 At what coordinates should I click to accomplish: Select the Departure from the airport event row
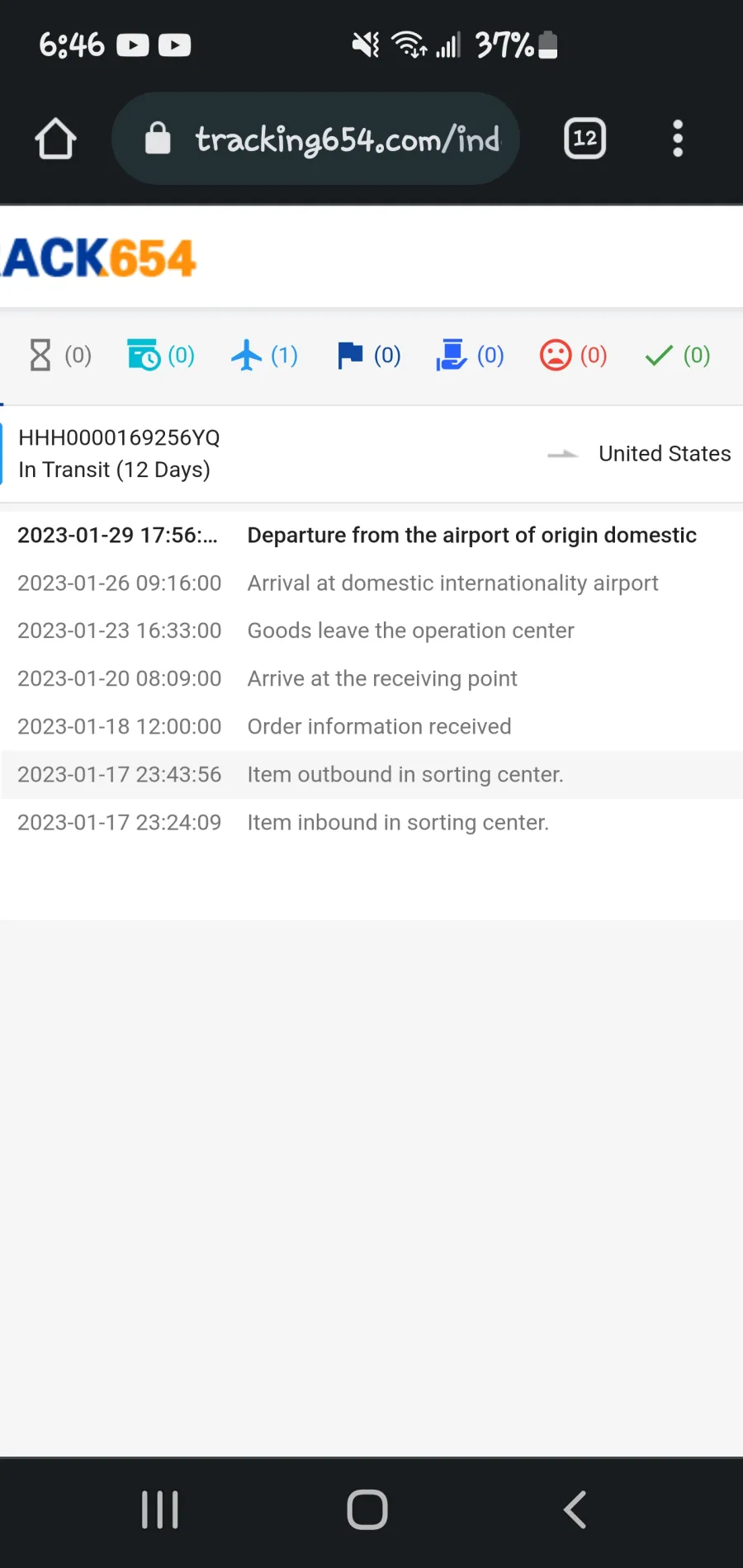pyautogui.click(x=371, y=536)
